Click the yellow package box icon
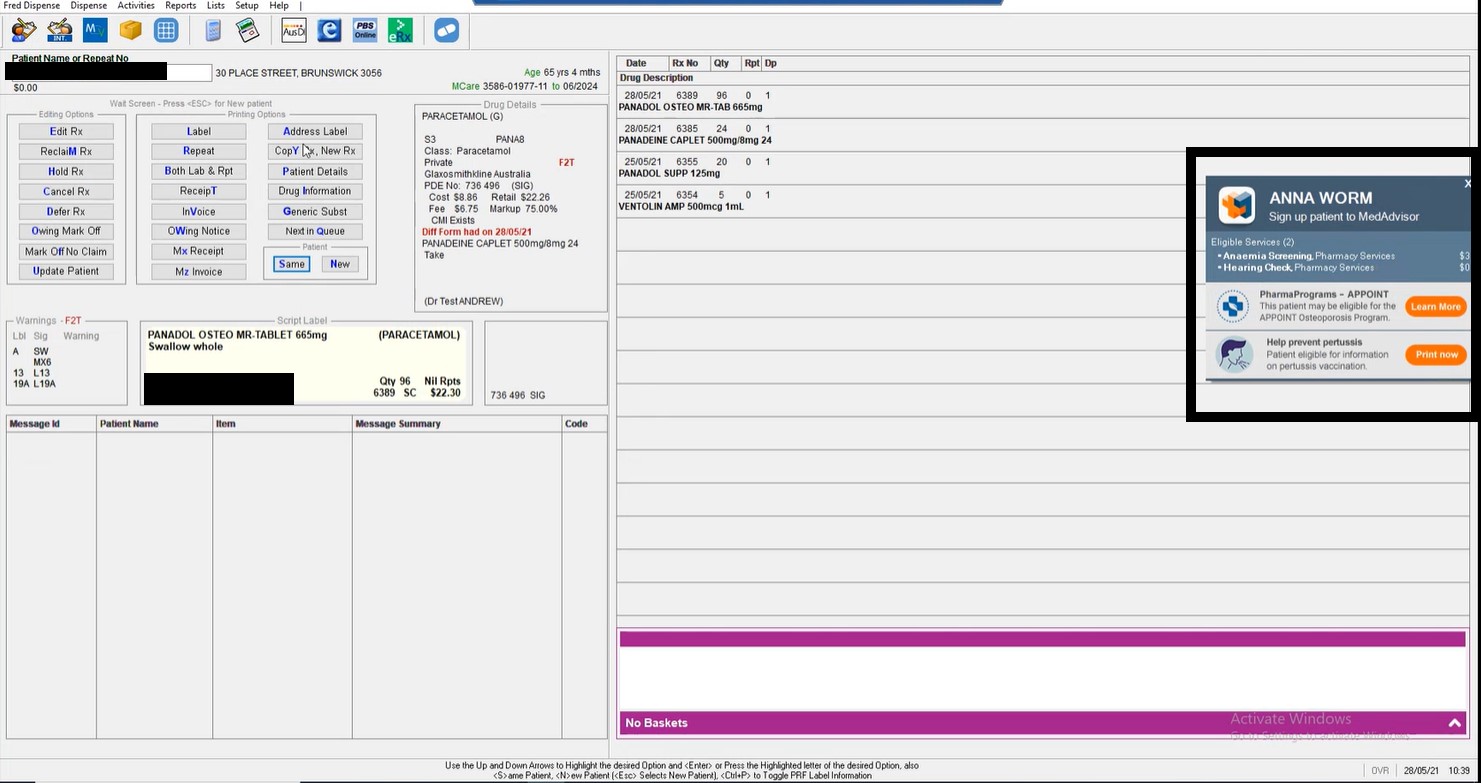The image size is (1481, 783). [x=131, y=30]
